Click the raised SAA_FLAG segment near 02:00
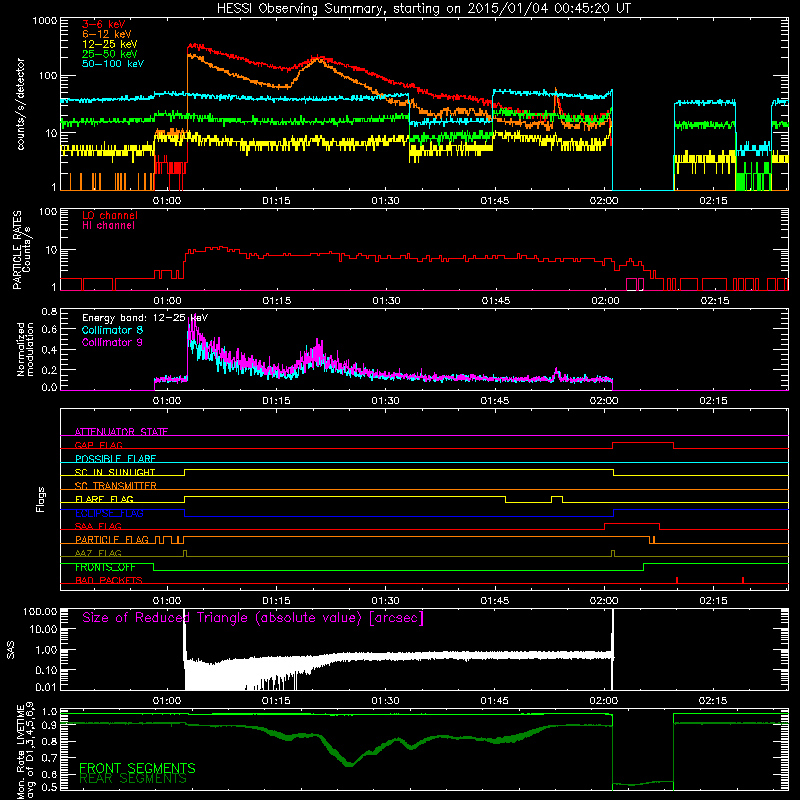The height and width of the screenshot is (800, 800). click(x=632, y=524)
